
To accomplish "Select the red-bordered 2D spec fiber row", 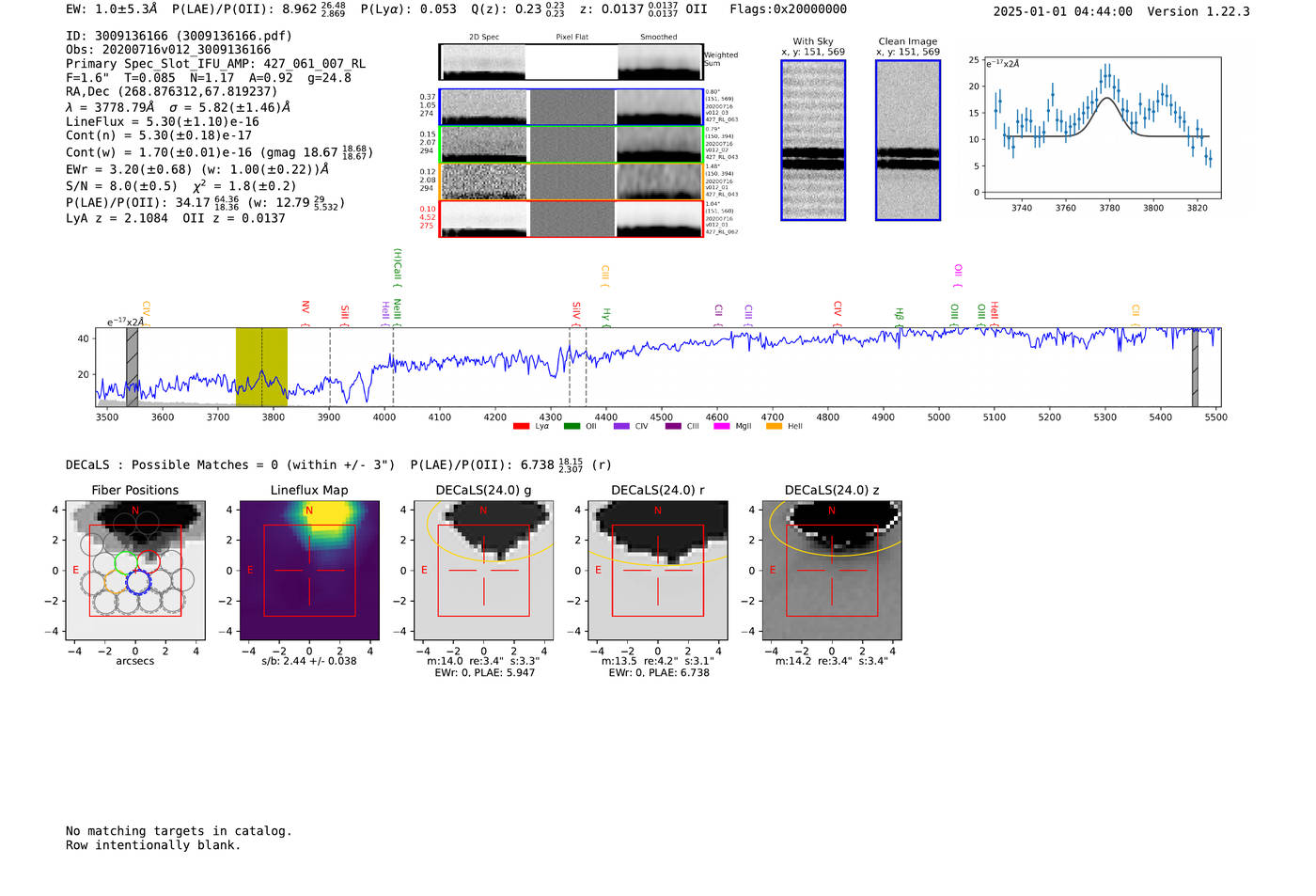I will coord(571,219).
